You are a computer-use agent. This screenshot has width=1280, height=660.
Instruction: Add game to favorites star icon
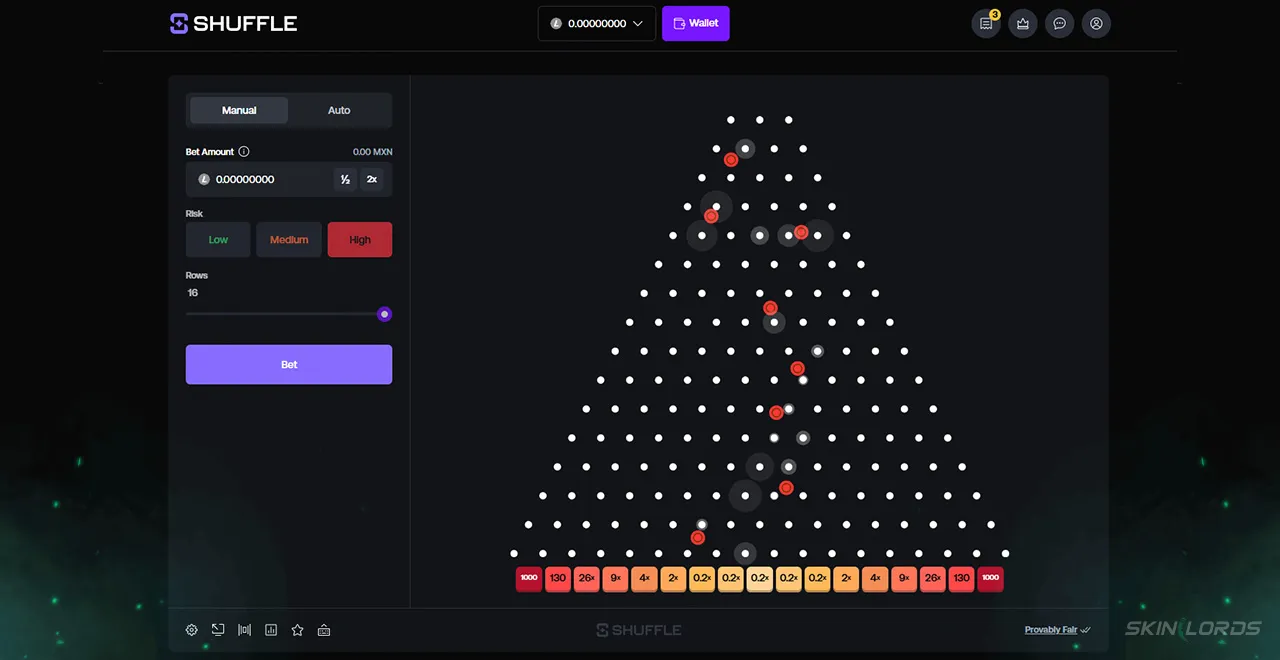297,630
